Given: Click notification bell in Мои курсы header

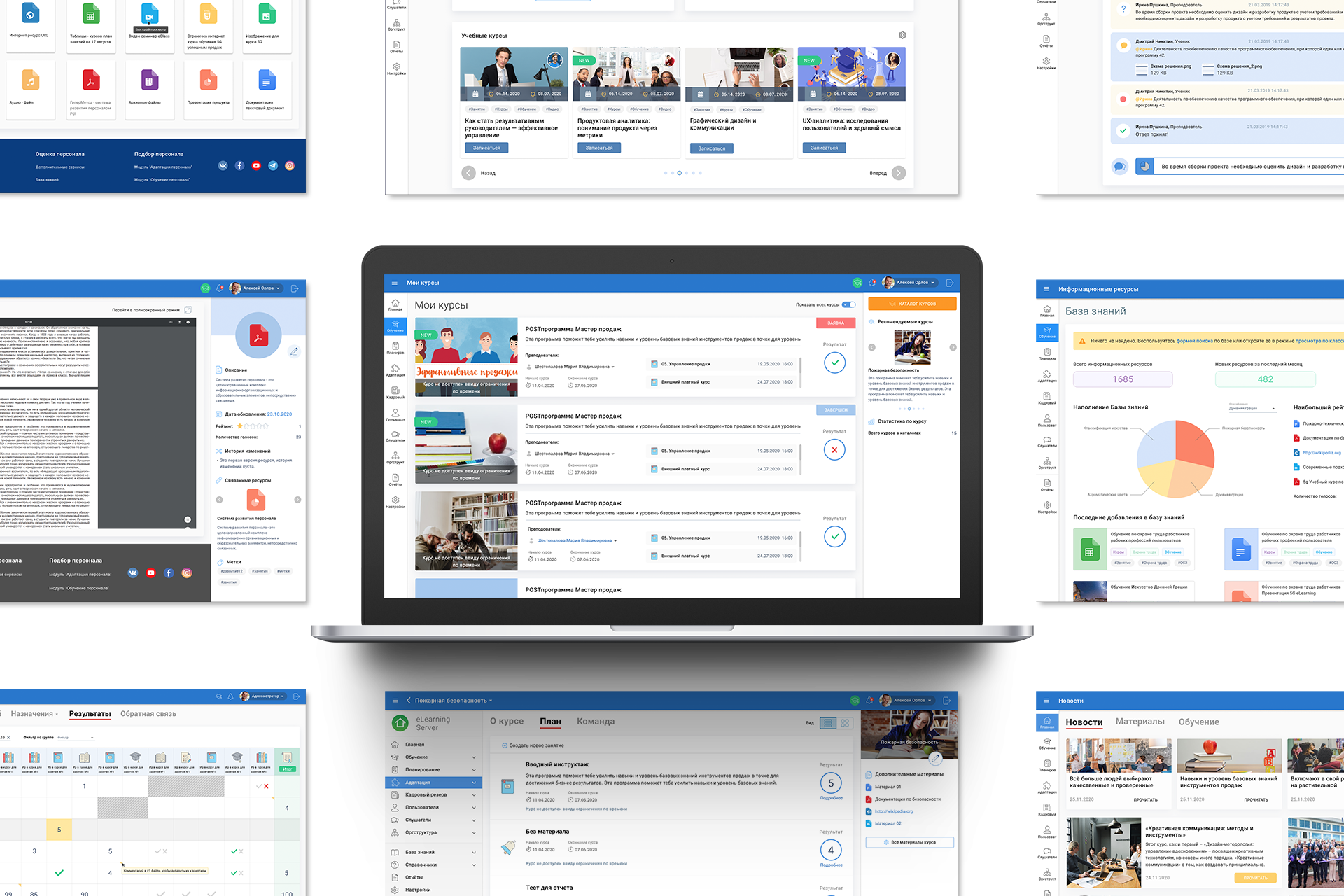Looking at the screenshot, I should 872,283.
